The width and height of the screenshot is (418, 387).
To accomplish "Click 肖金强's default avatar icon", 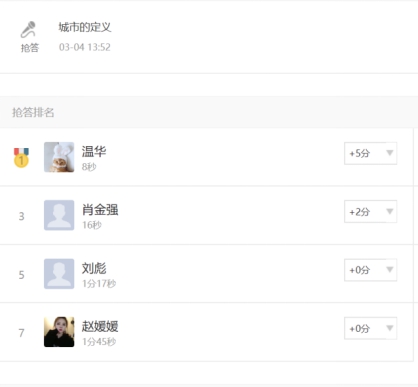I will coord(59,215).
